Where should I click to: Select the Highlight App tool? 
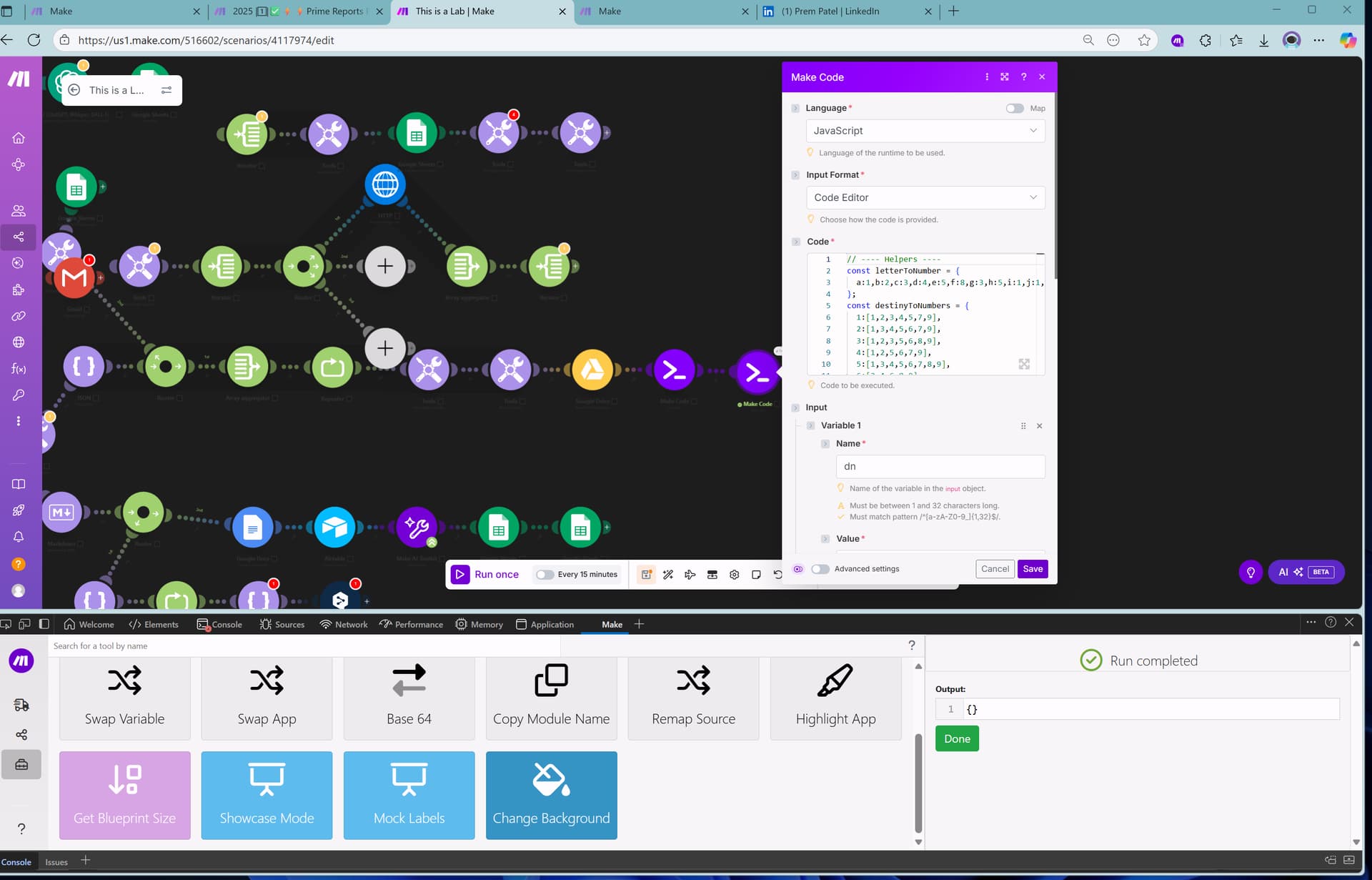tap(835, 696)
